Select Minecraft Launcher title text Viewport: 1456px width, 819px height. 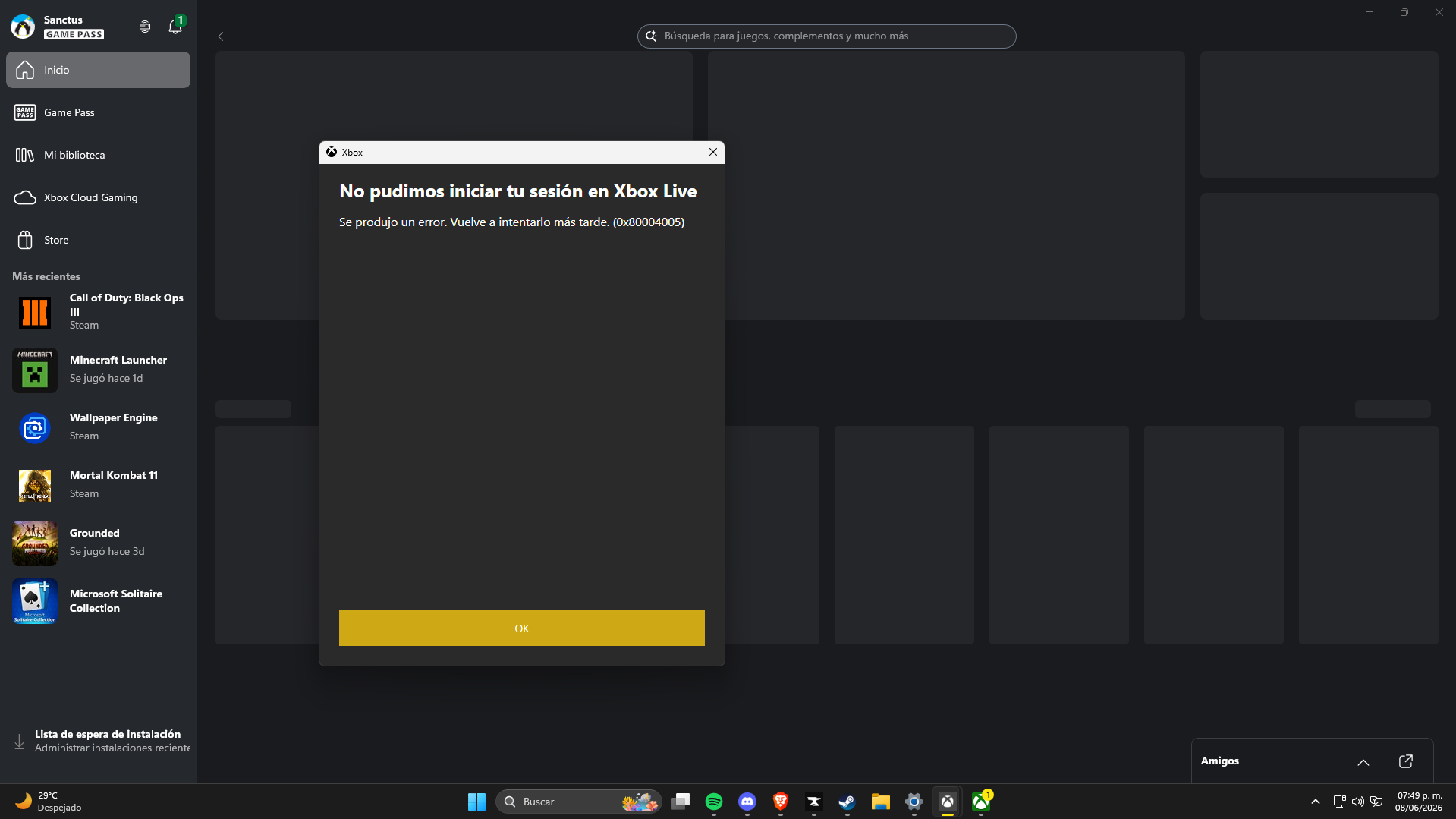[118, 360]
